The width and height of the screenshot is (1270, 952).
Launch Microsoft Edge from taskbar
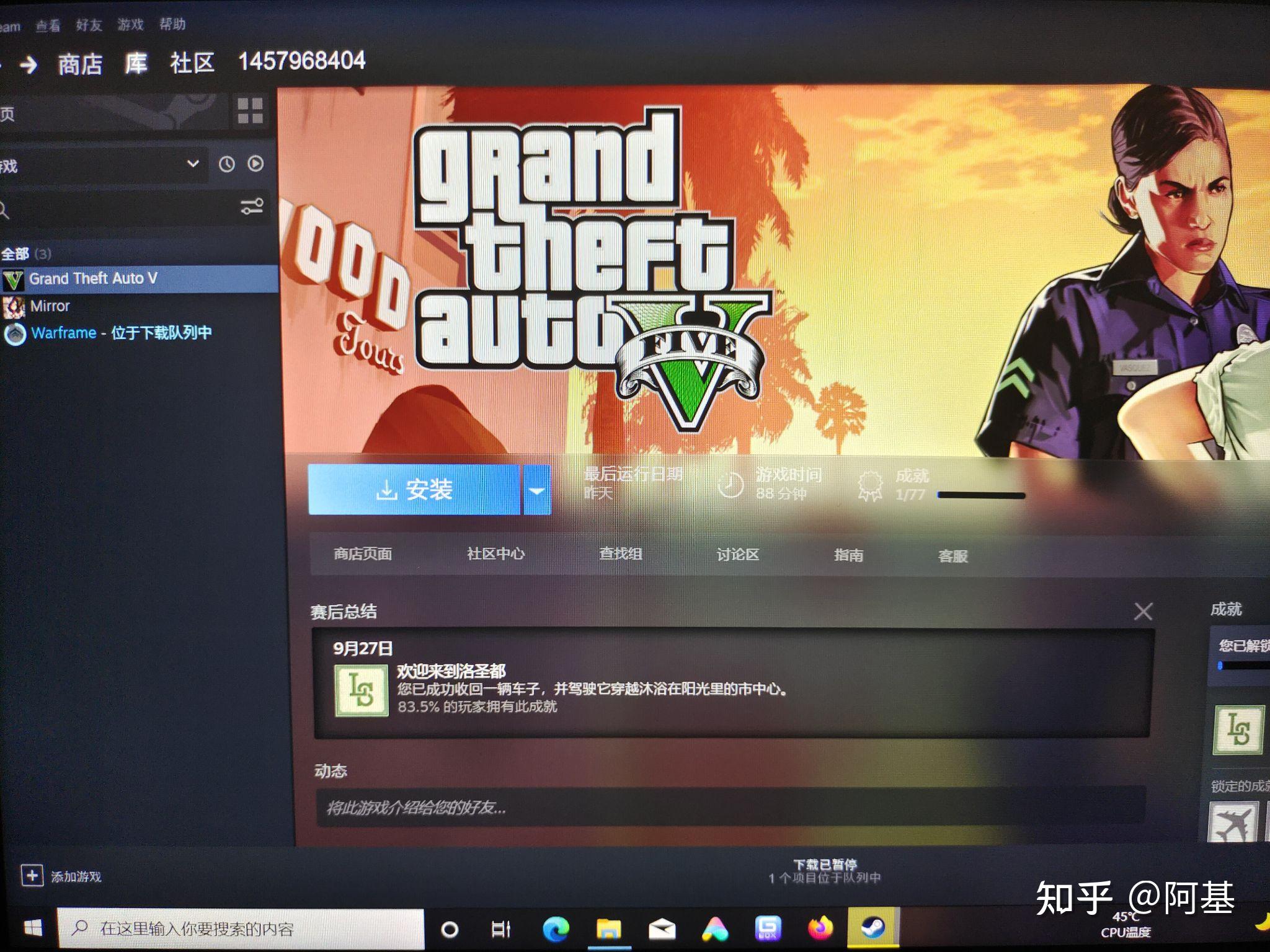click(556, 928)
